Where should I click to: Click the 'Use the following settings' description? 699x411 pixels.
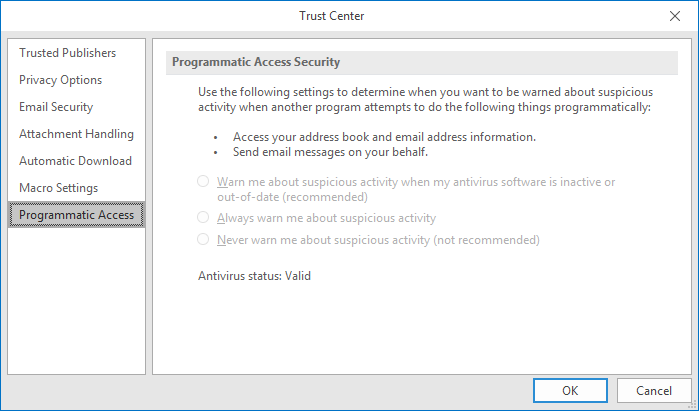point(424,99)
